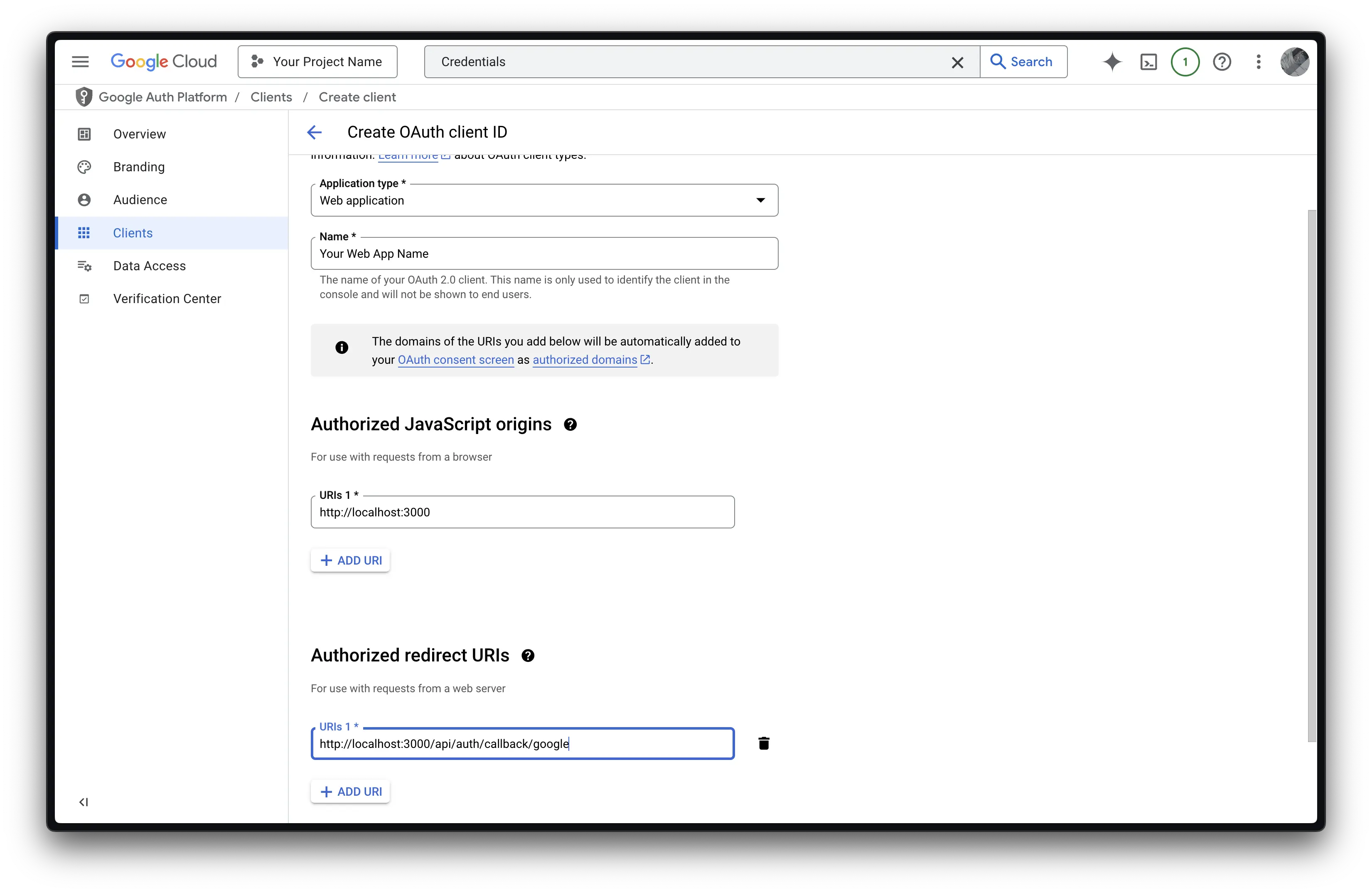Click the Search button
Screen dimensions: 1372x893
[1023, 62]
